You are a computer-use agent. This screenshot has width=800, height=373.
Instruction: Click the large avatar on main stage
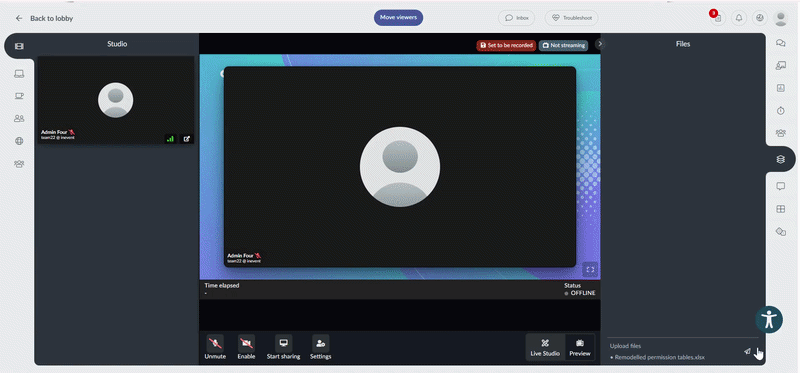point(400,167)
